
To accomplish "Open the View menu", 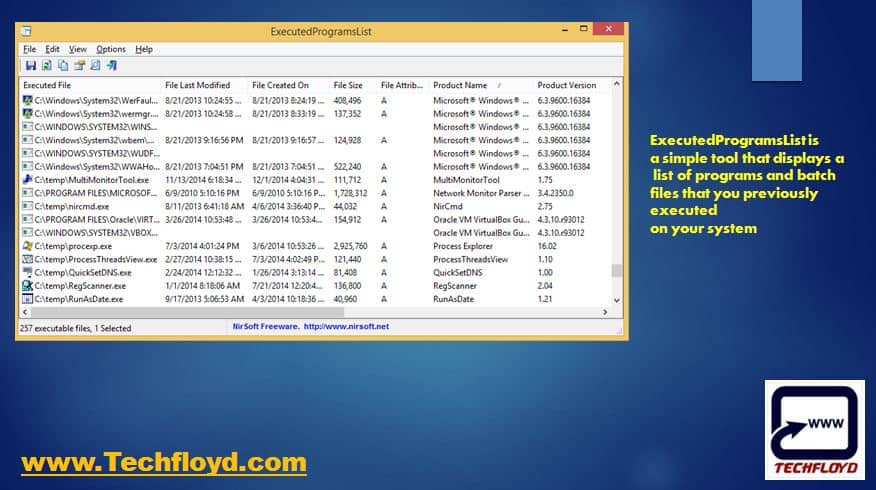I will tap(78, 49).
